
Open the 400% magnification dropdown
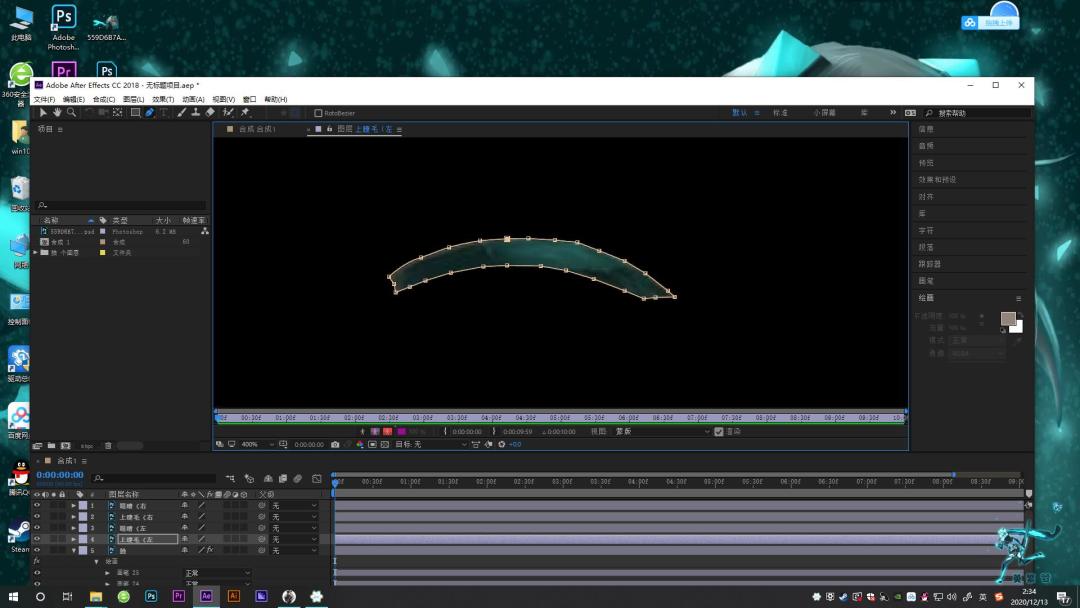coord(257,444)
